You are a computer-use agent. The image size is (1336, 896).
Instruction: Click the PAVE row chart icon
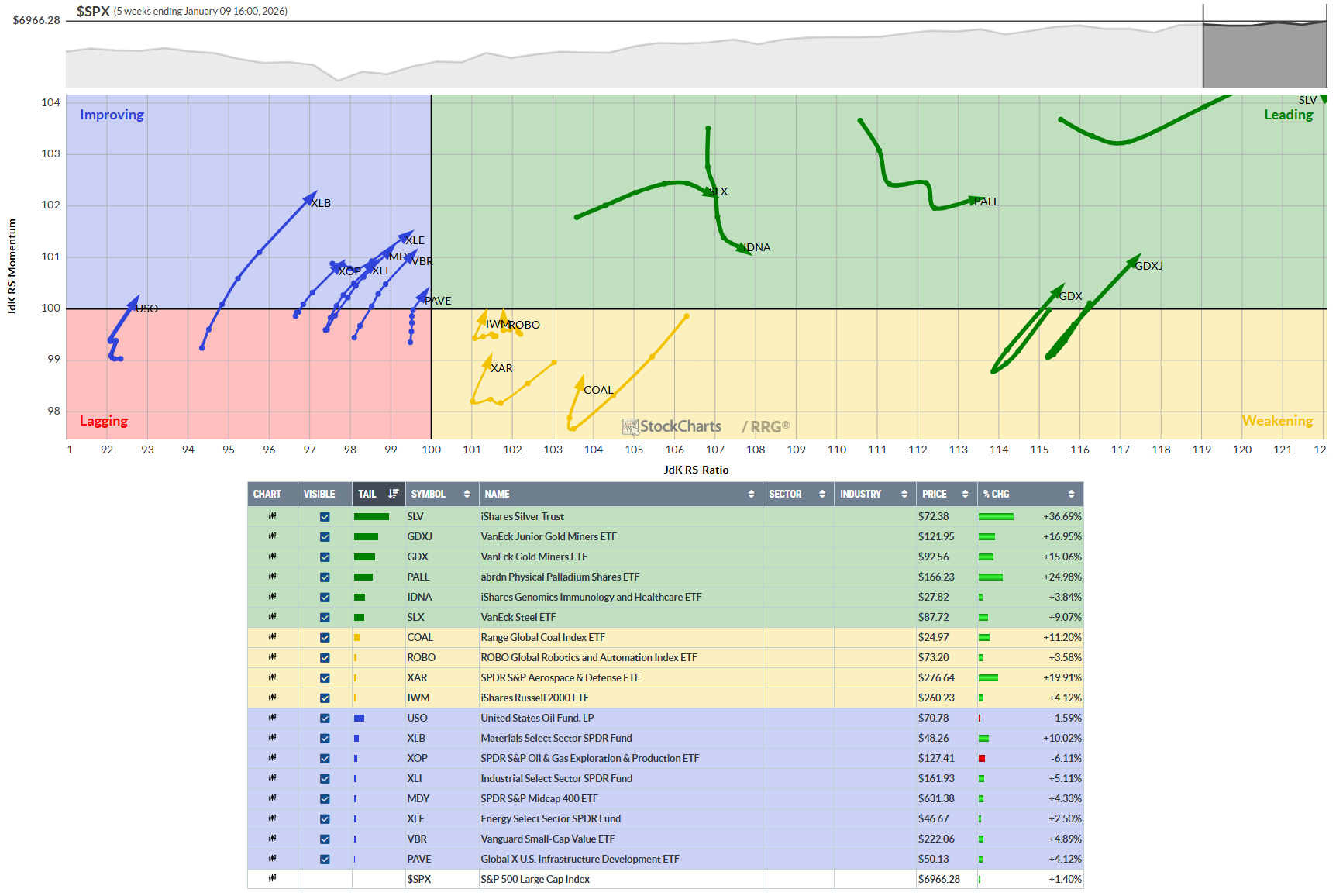[x=272, y=859]
